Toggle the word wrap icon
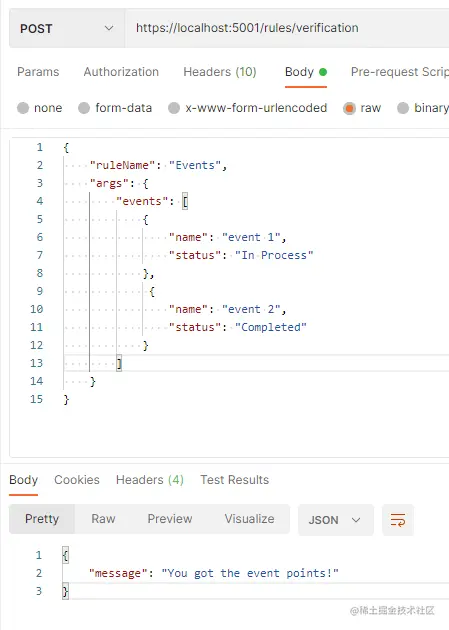449x630 pixels. tap(398, 520)
